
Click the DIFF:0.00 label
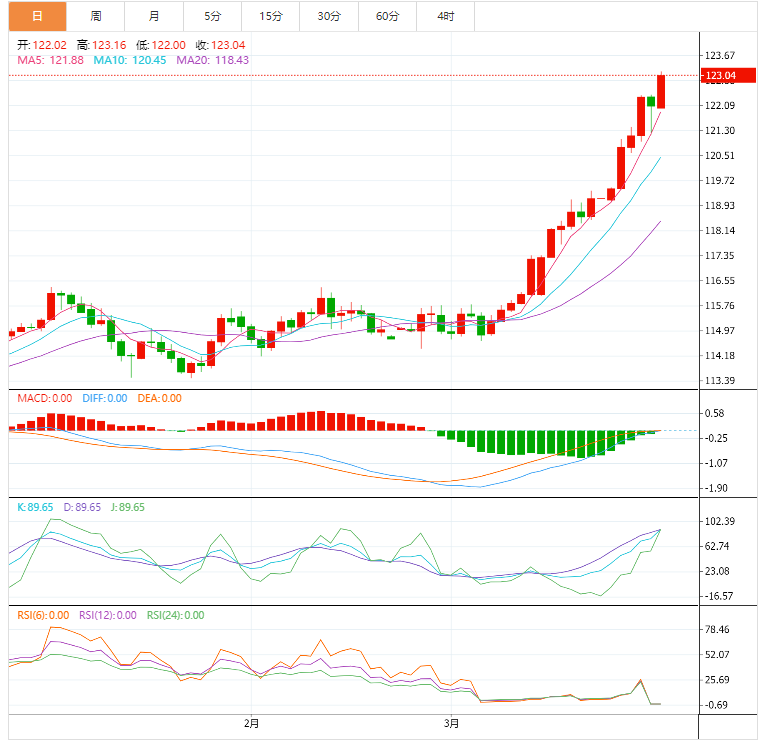click(104, 398)
